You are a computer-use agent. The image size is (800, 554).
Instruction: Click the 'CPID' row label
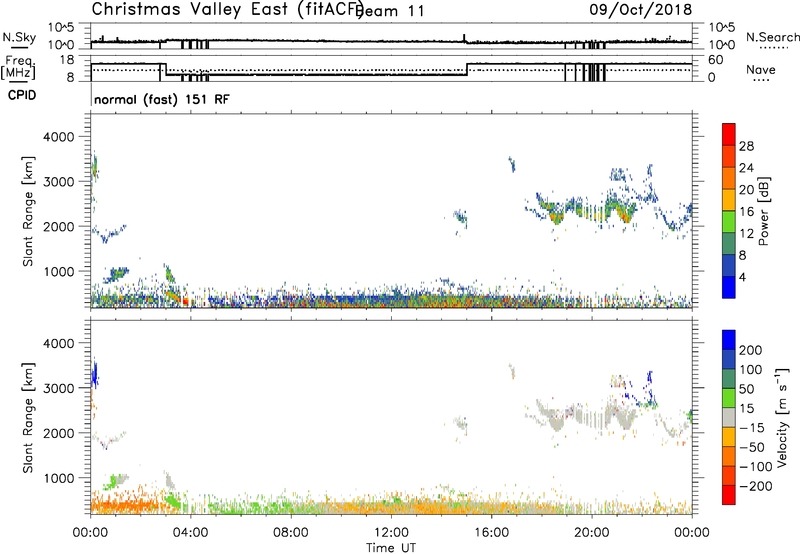tap(21, 95)
